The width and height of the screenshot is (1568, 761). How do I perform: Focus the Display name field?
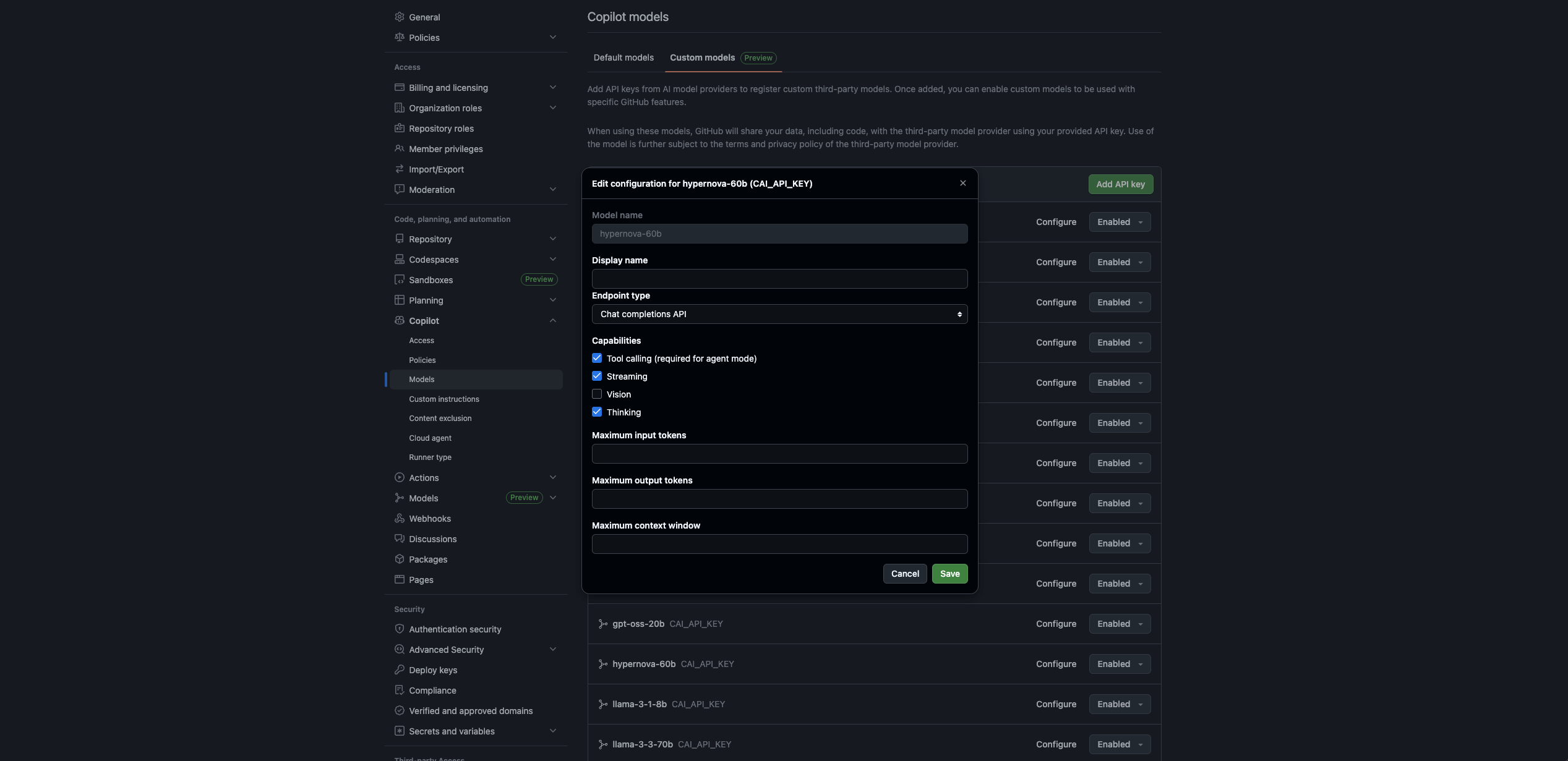coord(779,279)
